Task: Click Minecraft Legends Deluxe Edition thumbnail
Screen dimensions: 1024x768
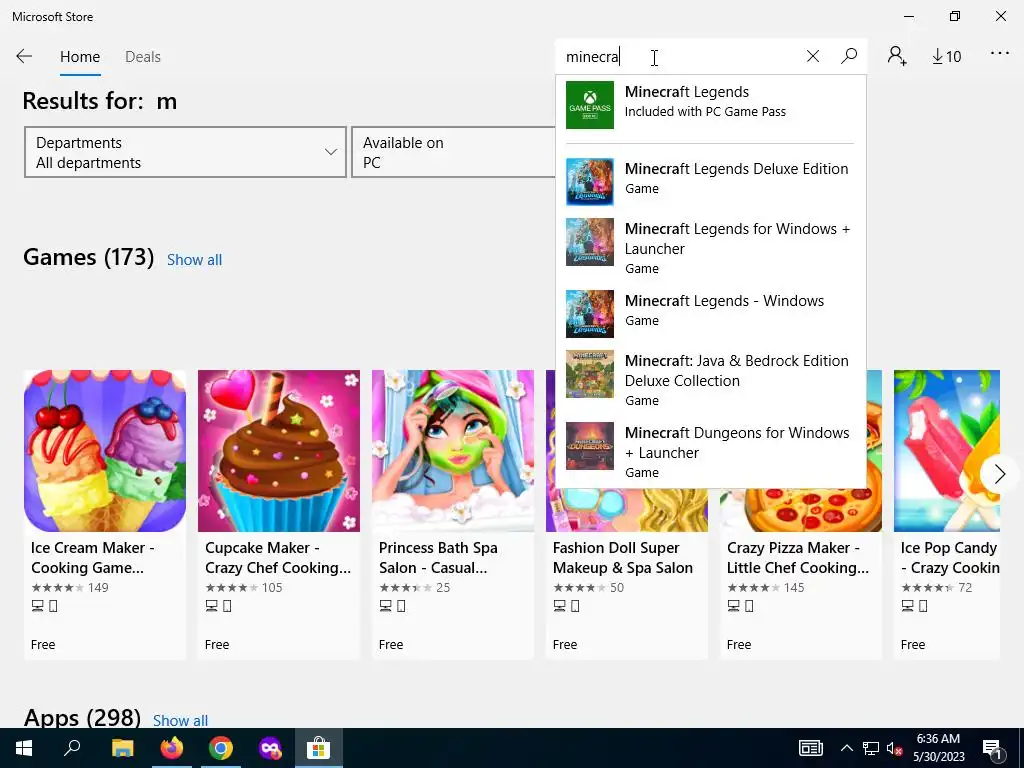Action: (590, 182)
